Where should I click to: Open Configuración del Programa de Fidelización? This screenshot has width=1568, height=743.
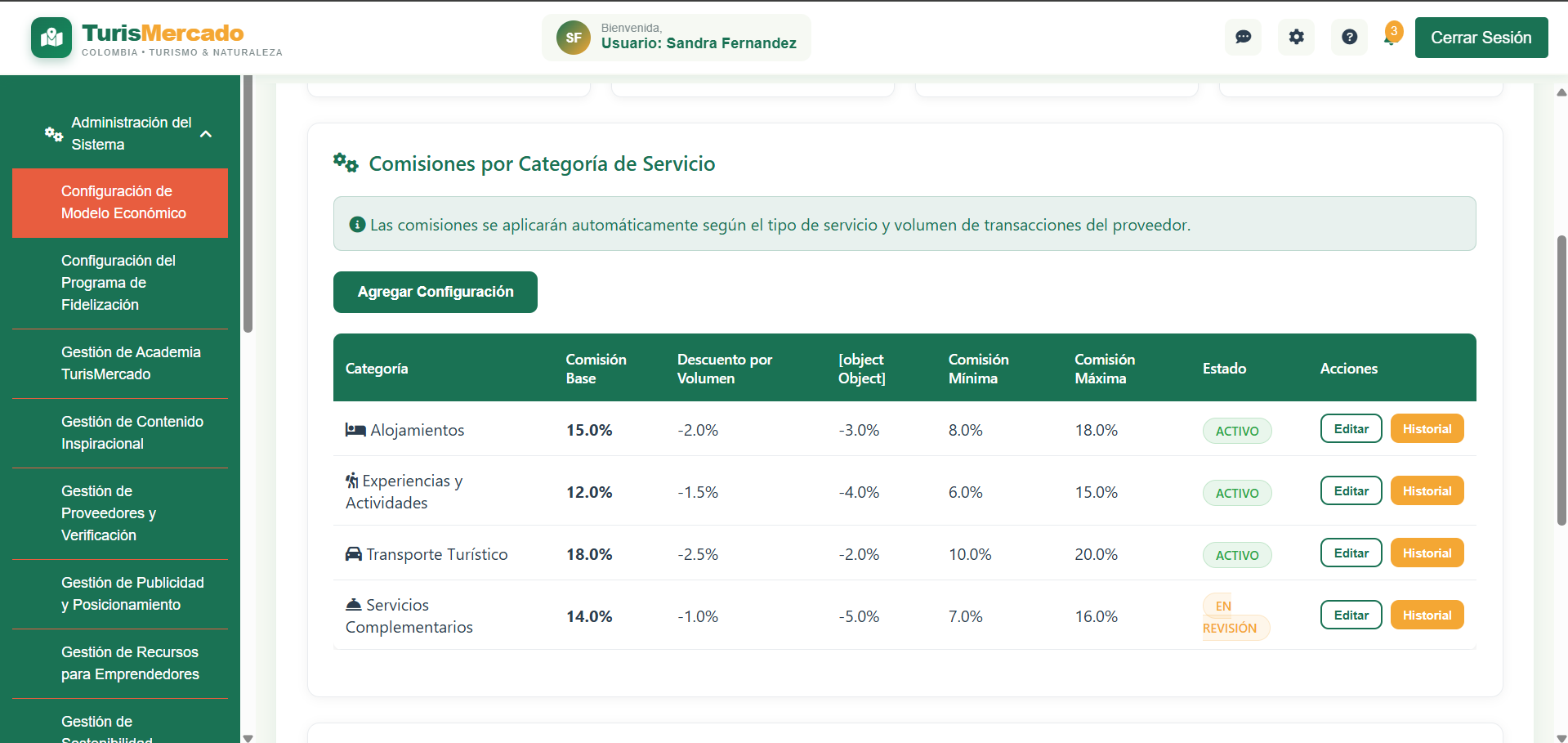pyautogui.click(x=119, y=282)
